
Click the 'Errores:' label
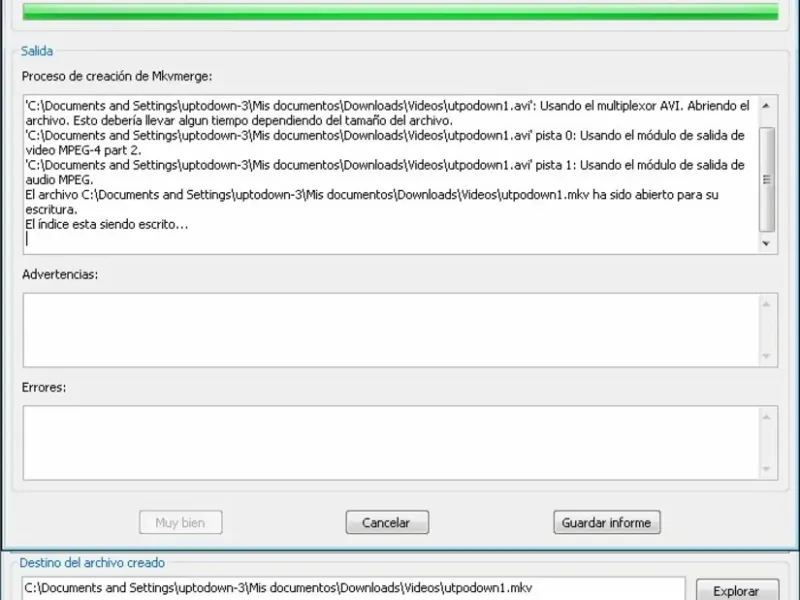(x=44, y=387)
